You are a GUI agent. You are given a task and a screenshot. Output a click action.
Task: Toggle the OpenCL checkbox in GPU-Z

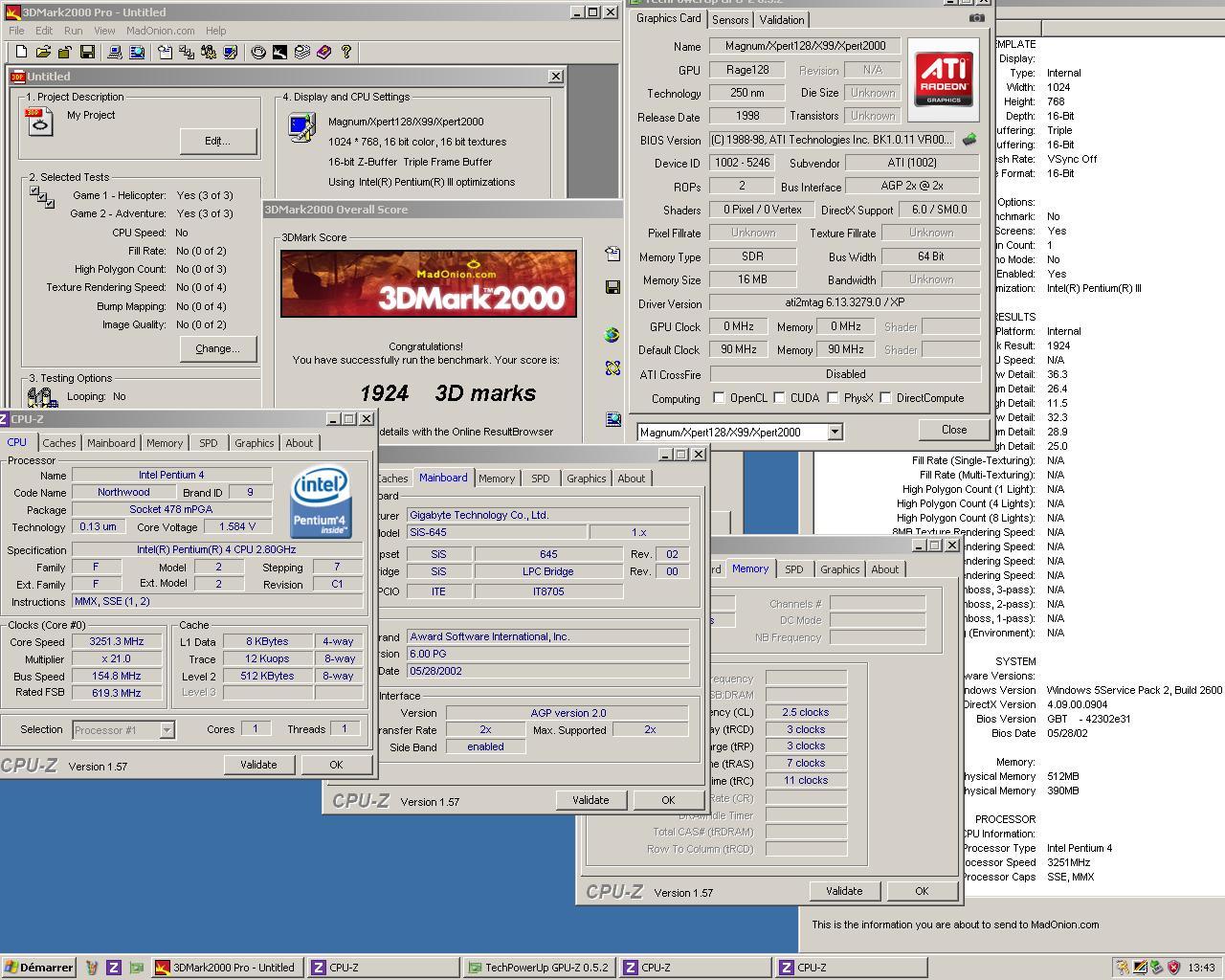coord(719,398)
